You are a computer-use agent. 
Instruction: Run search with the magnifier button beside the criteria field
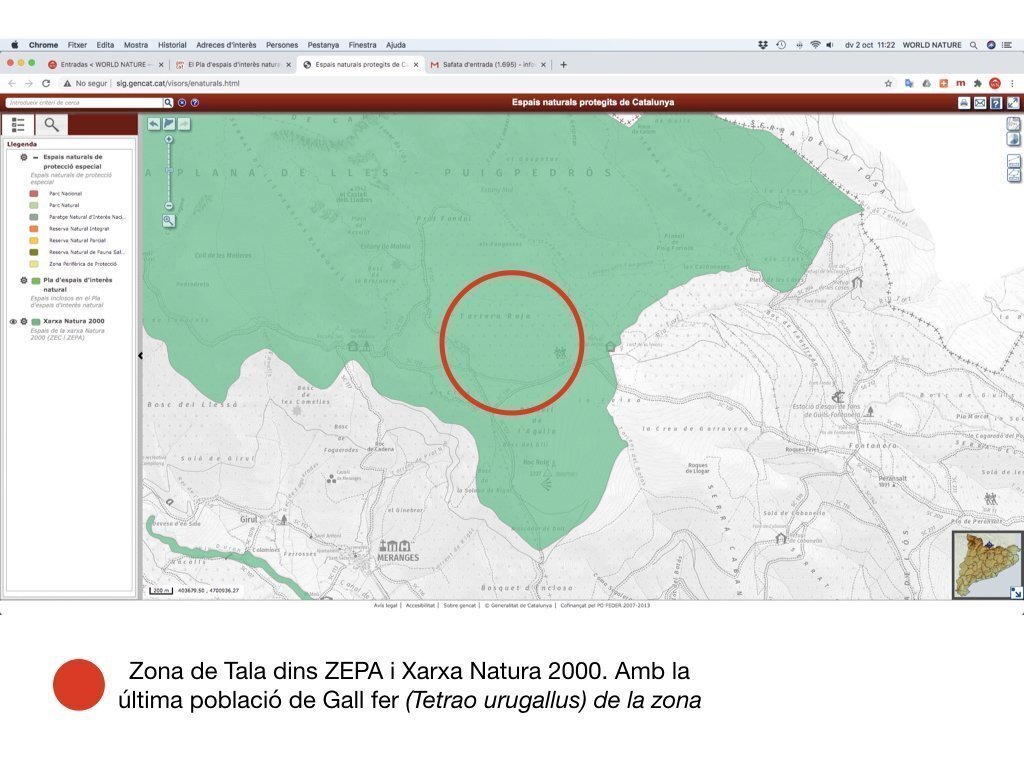click(x=168, y=103)
